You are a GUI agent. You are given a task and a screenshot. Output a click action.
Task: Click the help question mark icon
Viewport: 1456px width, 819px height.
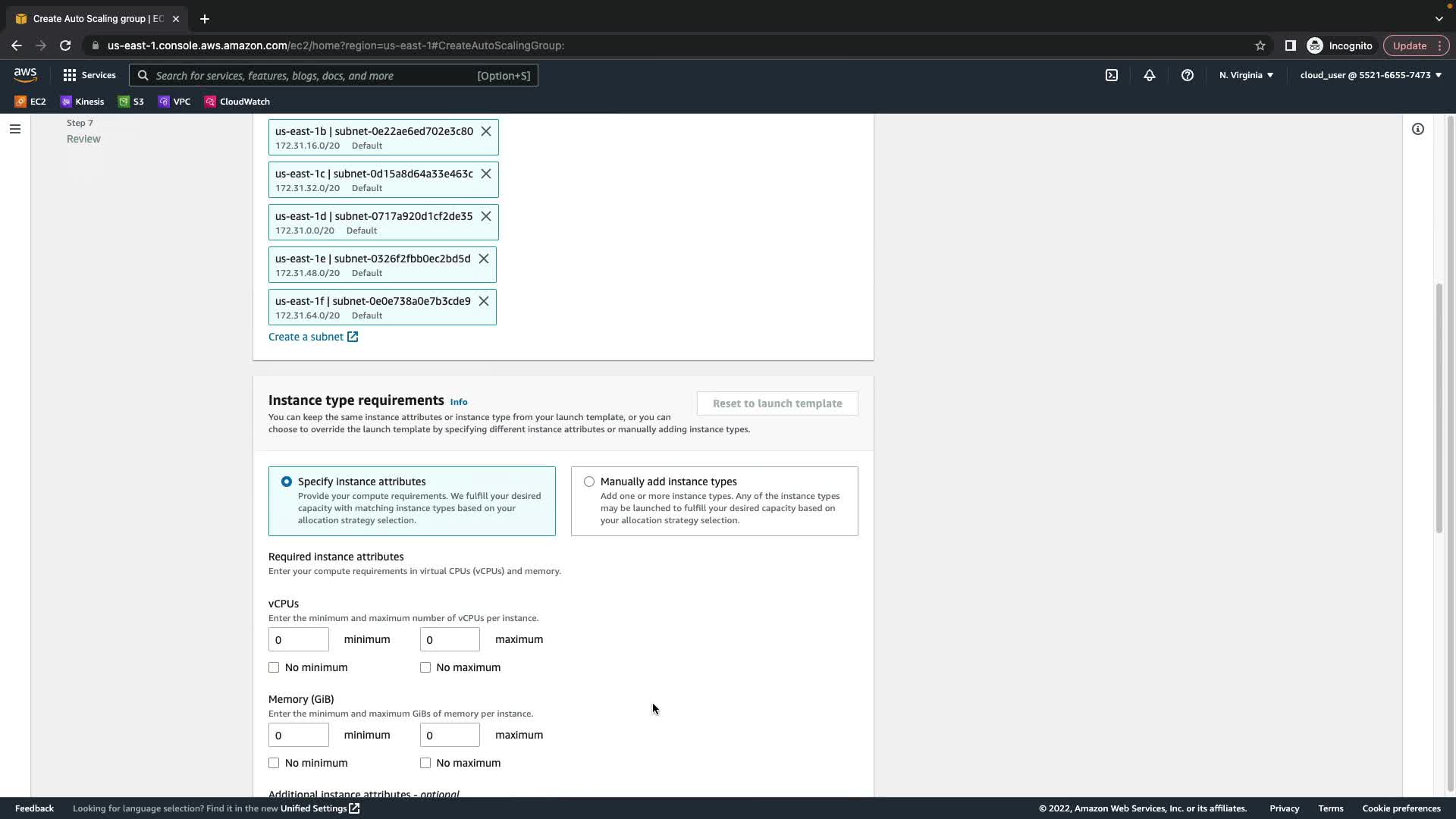coord(1187,75)
